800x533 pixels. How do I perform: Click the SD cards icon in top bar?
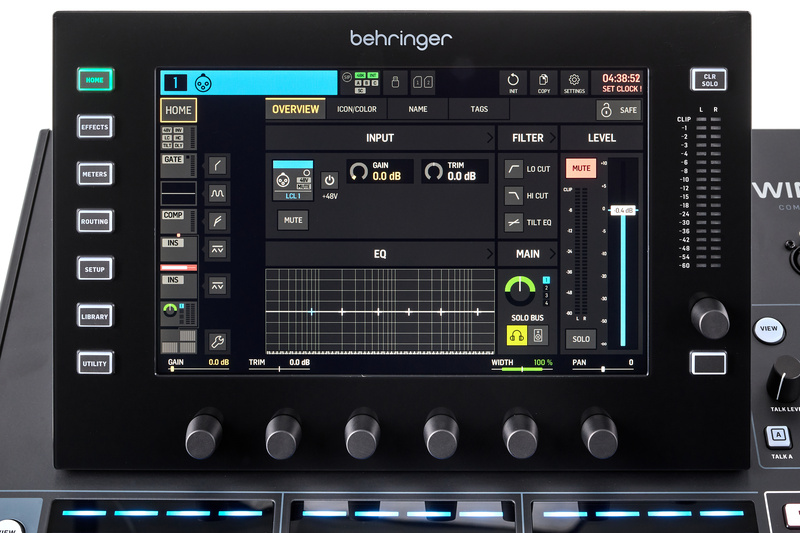click(423, 82)
